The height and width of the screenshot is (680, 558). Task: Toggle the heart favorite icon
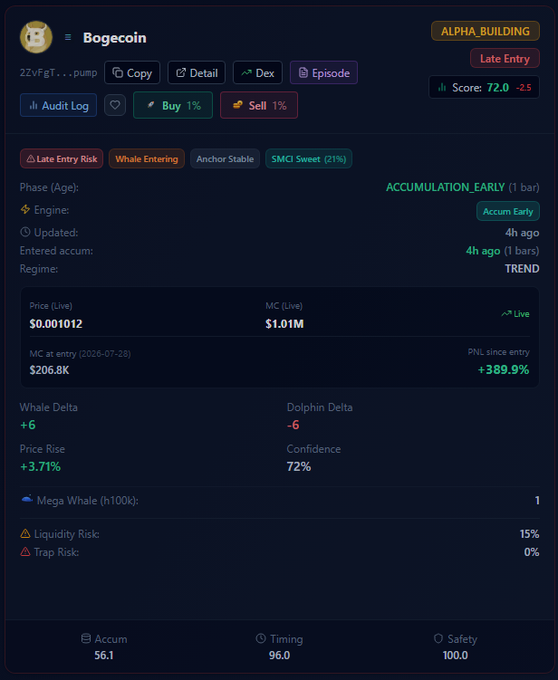[115, 105]
